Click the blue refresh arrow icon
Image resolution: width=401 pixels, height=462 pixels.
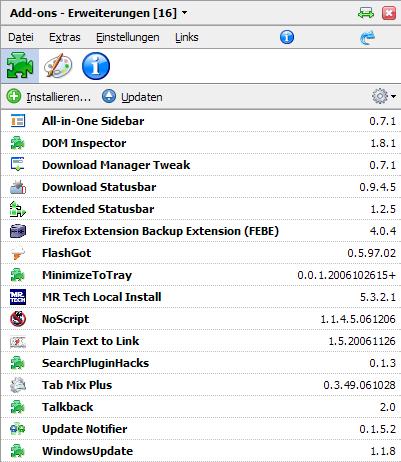tap(367, 37)
